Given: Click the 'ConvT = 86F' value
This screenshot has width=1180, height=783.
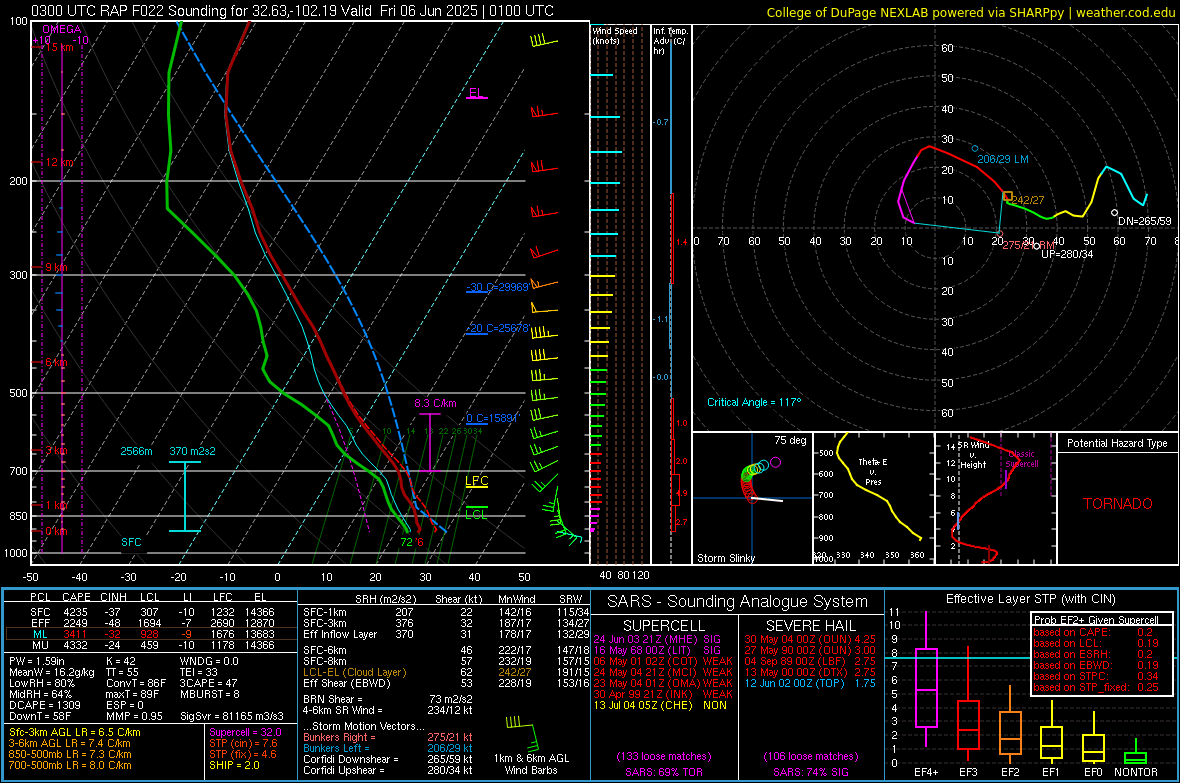Looking at the screenshot, I should [135, 684].
